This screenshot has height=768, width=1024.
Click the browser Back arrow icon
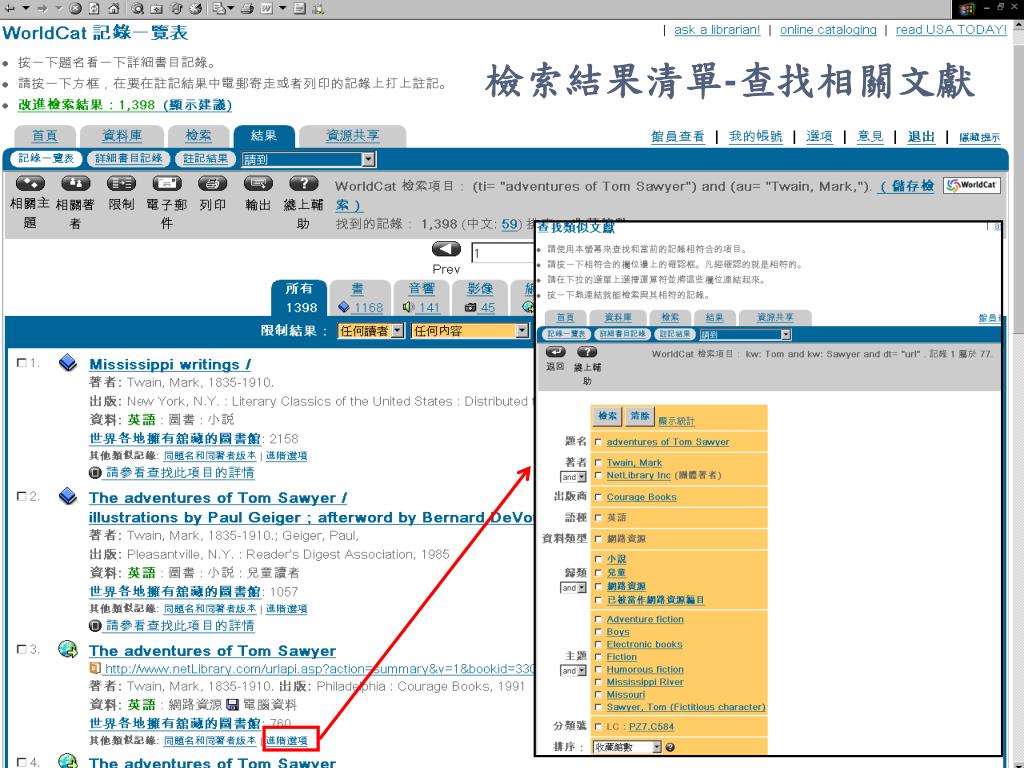(10, 8)
